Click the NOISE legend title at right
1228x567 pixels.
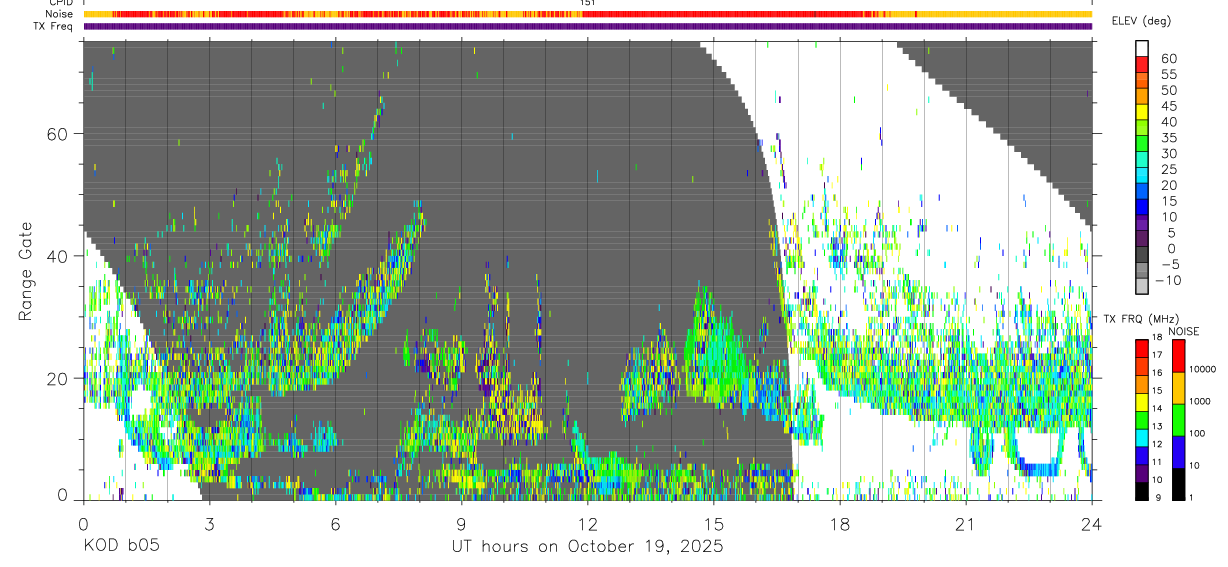pos(1183,331)
